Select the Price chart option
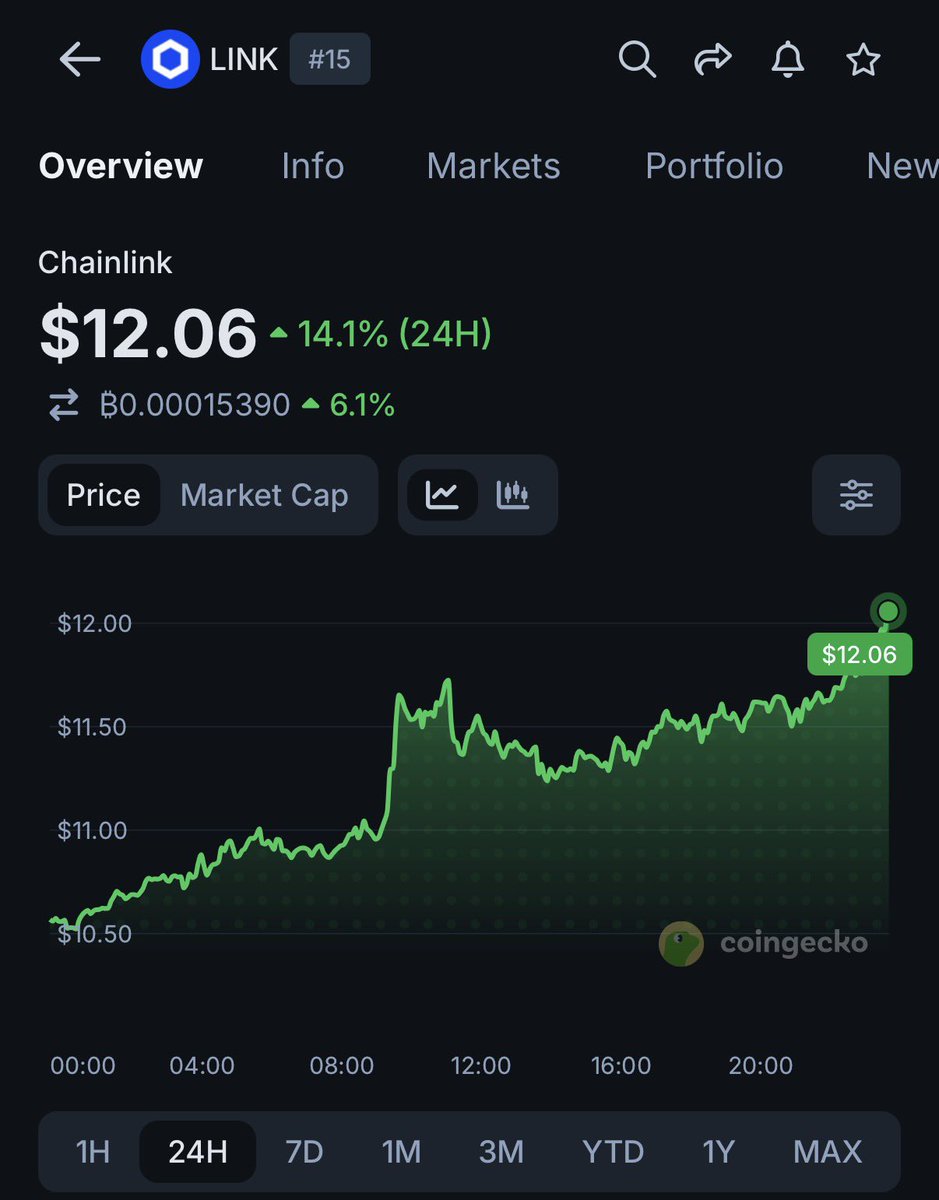The width and height of the screenshot is (939, 1200). pyautogui.click(x=103, y=495)
